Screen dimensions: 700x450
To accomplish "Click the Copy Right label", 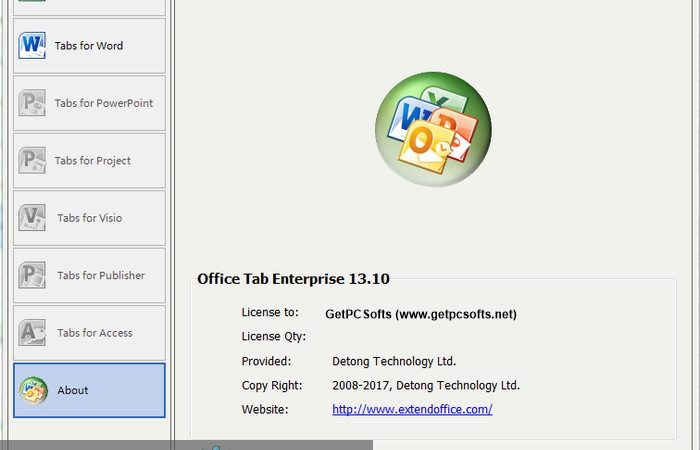I will 272,385.
